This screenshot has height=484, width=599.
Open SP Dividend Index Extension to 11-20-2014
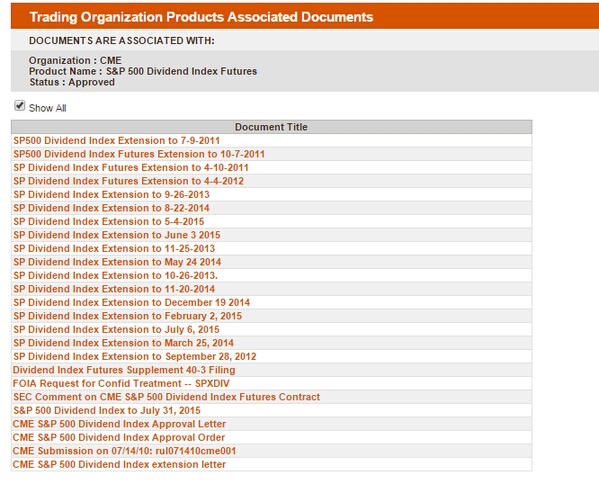(x=114, y=289)
